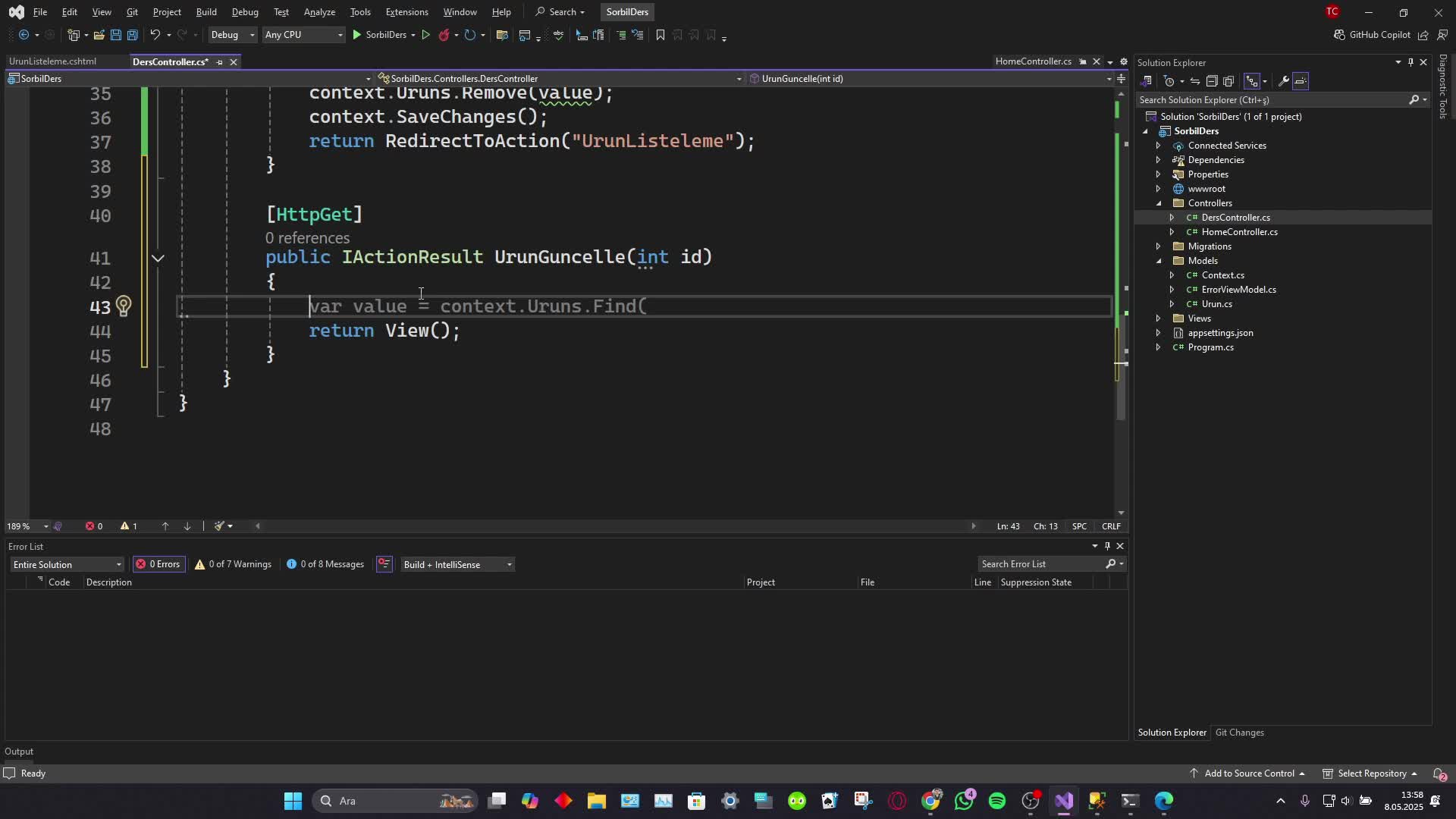Click the Navigate Backward icon

pyautogui.click(x=24, y=35)
